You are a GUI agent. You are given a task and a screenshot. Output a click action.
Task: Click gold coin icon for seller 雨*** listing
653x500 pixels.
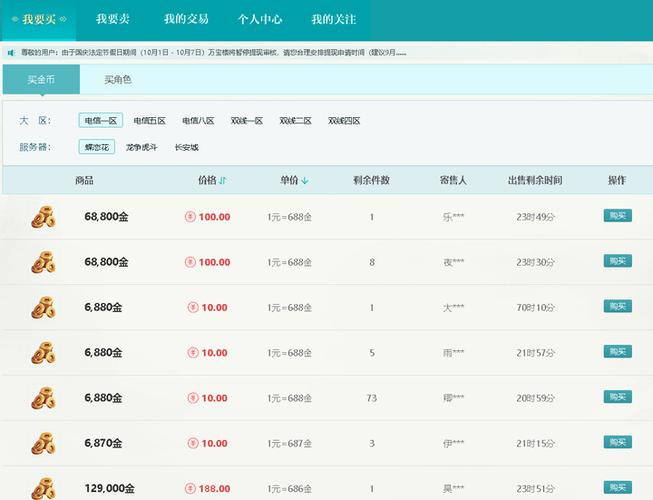pos(43,353)
